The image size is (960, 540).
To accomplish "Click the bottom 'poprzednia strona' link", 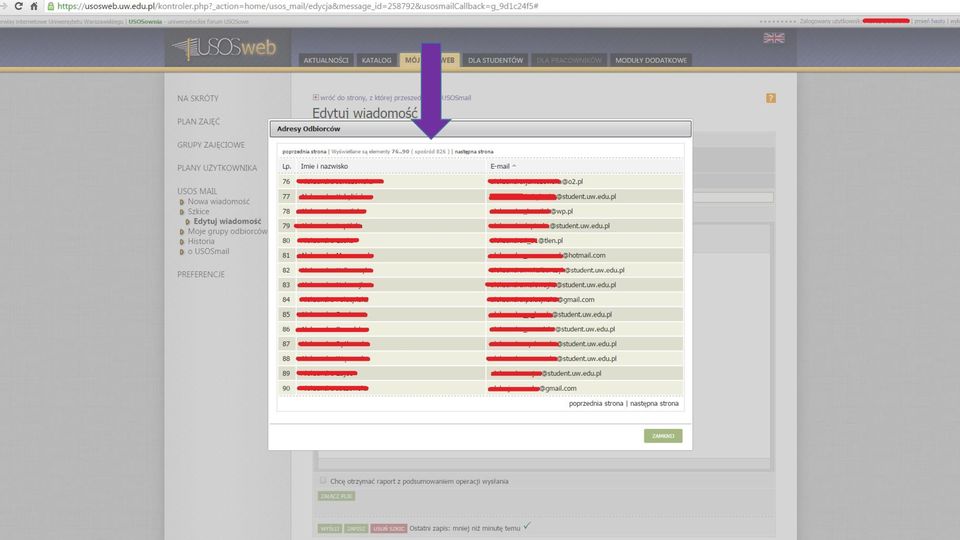I will (596, 403).
